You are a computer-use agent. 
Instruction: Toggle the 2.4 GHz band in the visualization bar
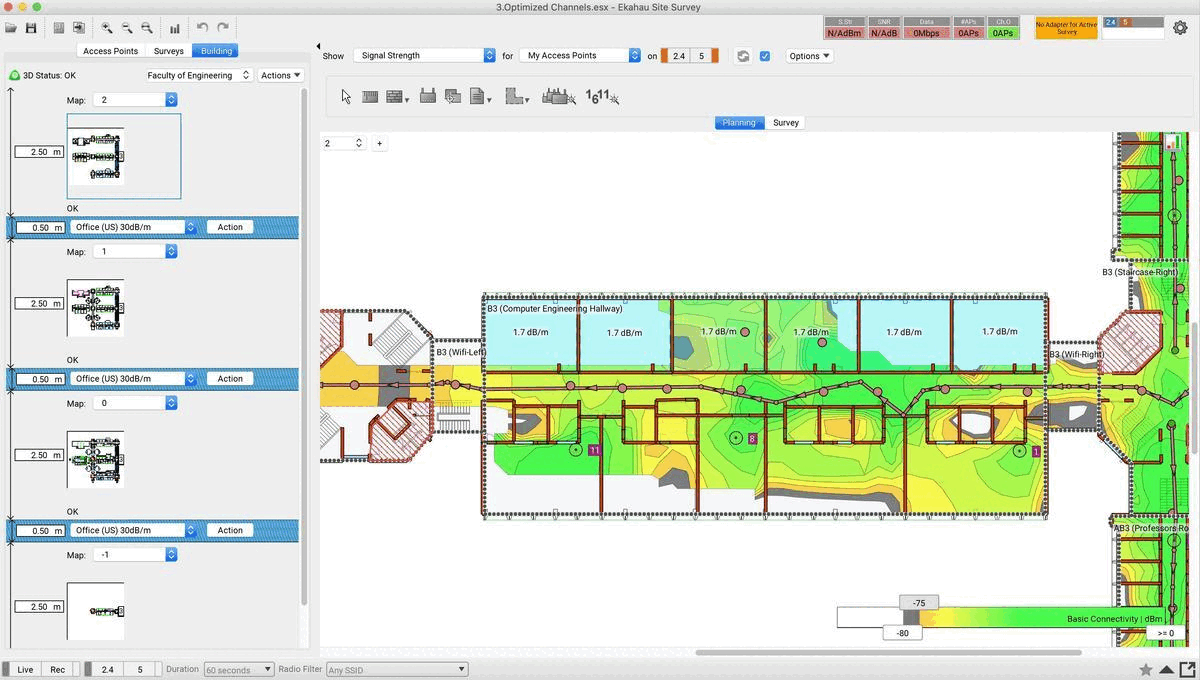[x=679, y=56]
